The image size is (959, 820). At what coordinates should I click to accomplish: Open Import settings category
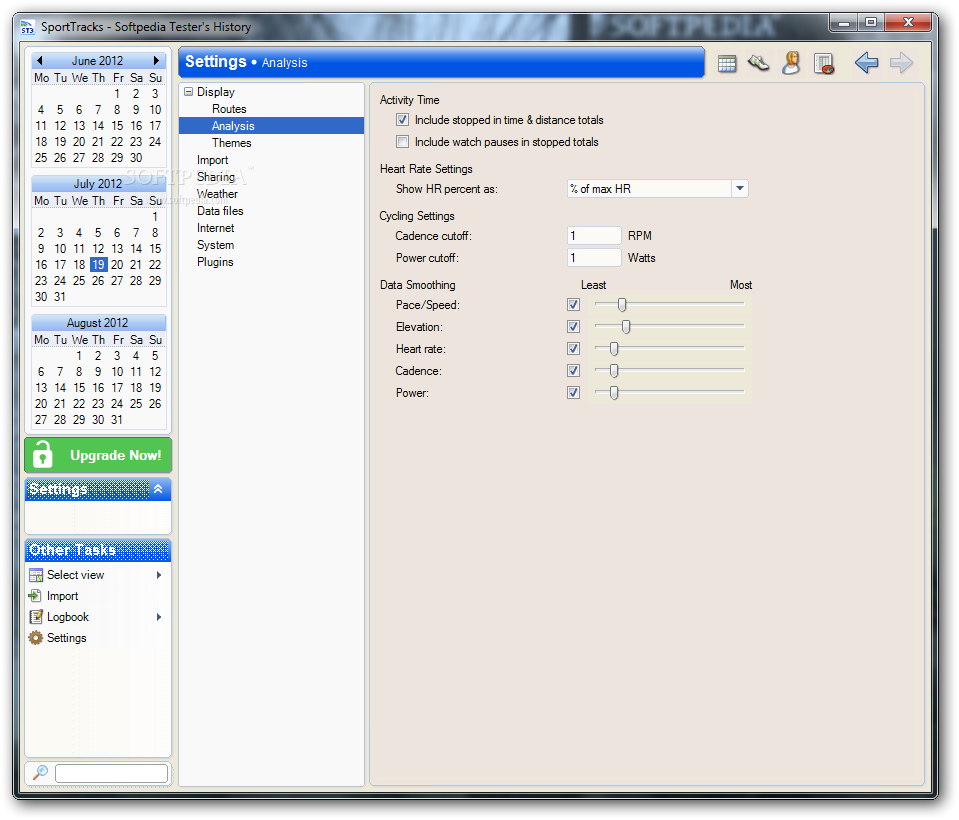coord(212,160)
